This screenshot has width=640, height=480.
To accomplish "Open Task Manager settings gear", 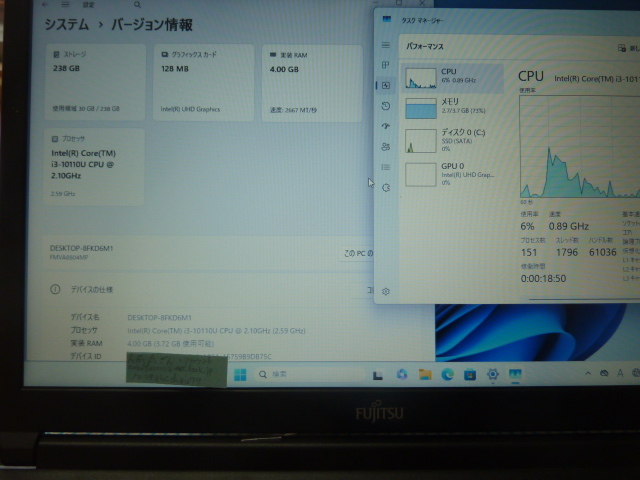I will 386,292.
